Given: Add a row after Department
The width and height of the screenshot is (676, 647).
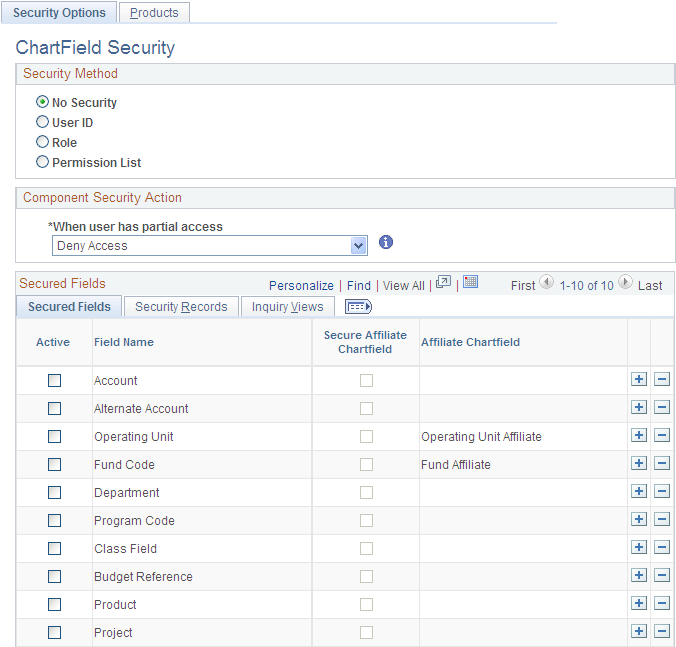Looking at the screenshot, I should [638, 491].
